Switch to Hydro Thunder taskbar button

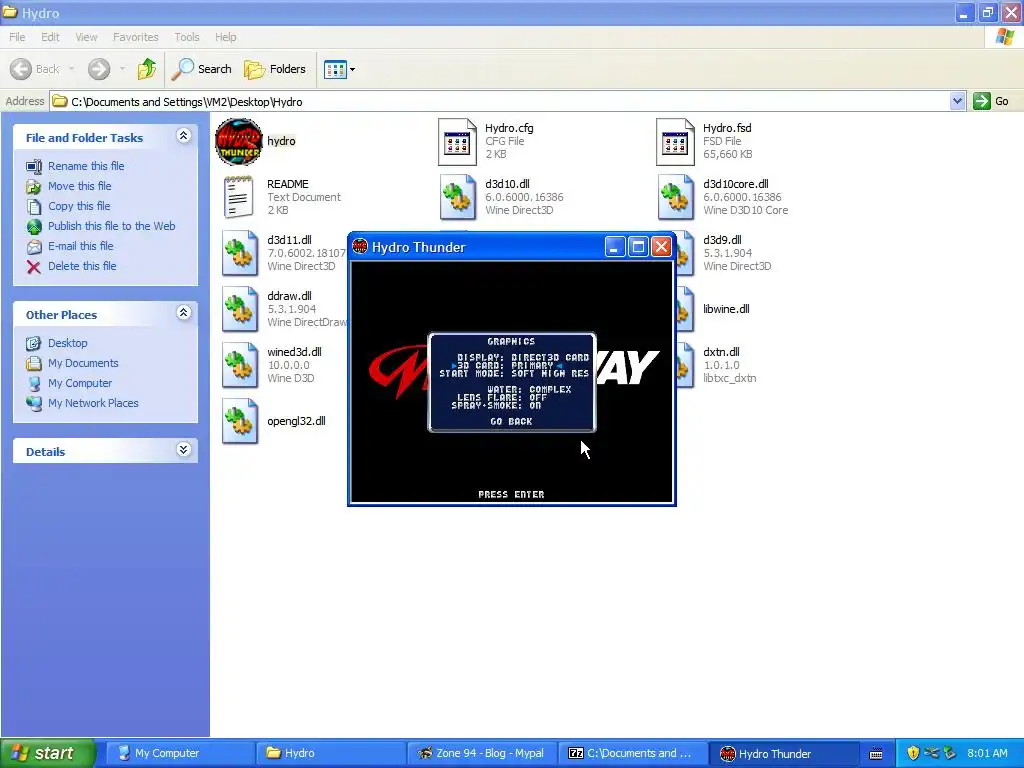click(784, 754)
